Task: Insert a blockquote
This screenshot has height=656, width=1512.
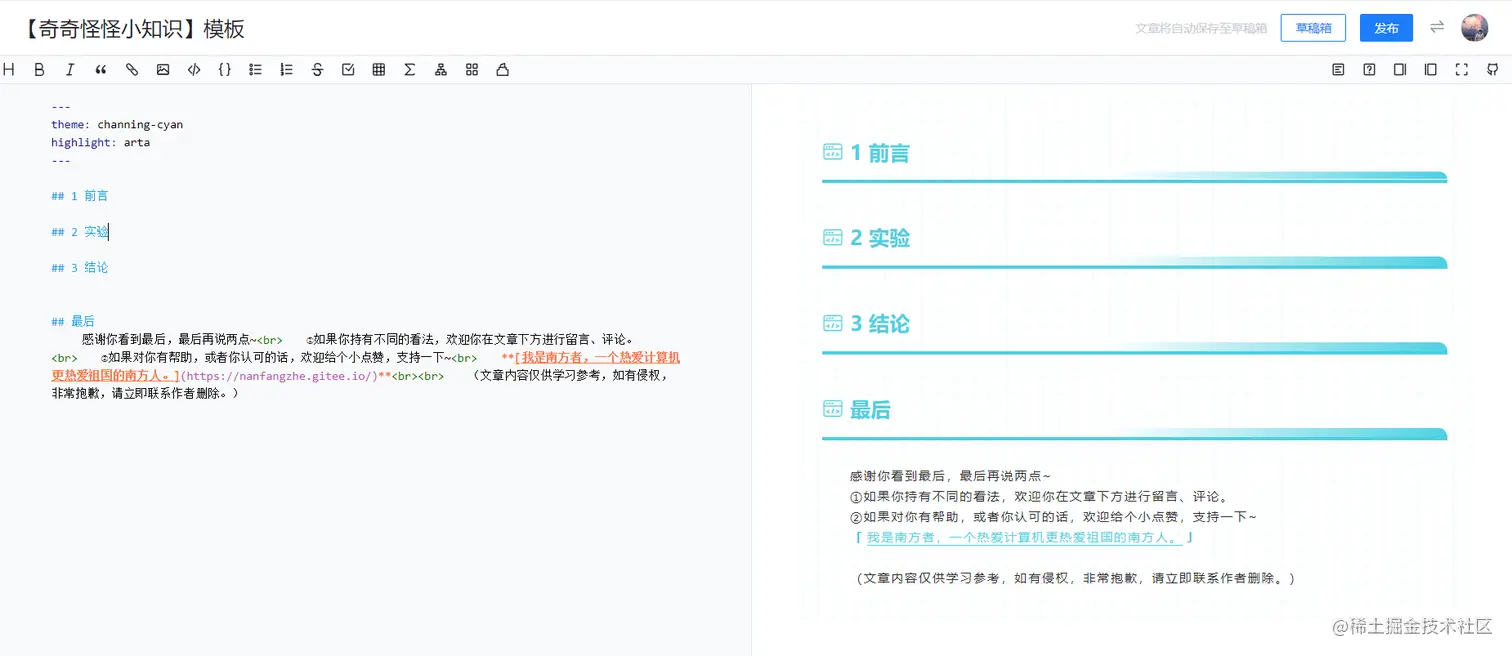Action: pyautogui.click(x=101, y=70)
